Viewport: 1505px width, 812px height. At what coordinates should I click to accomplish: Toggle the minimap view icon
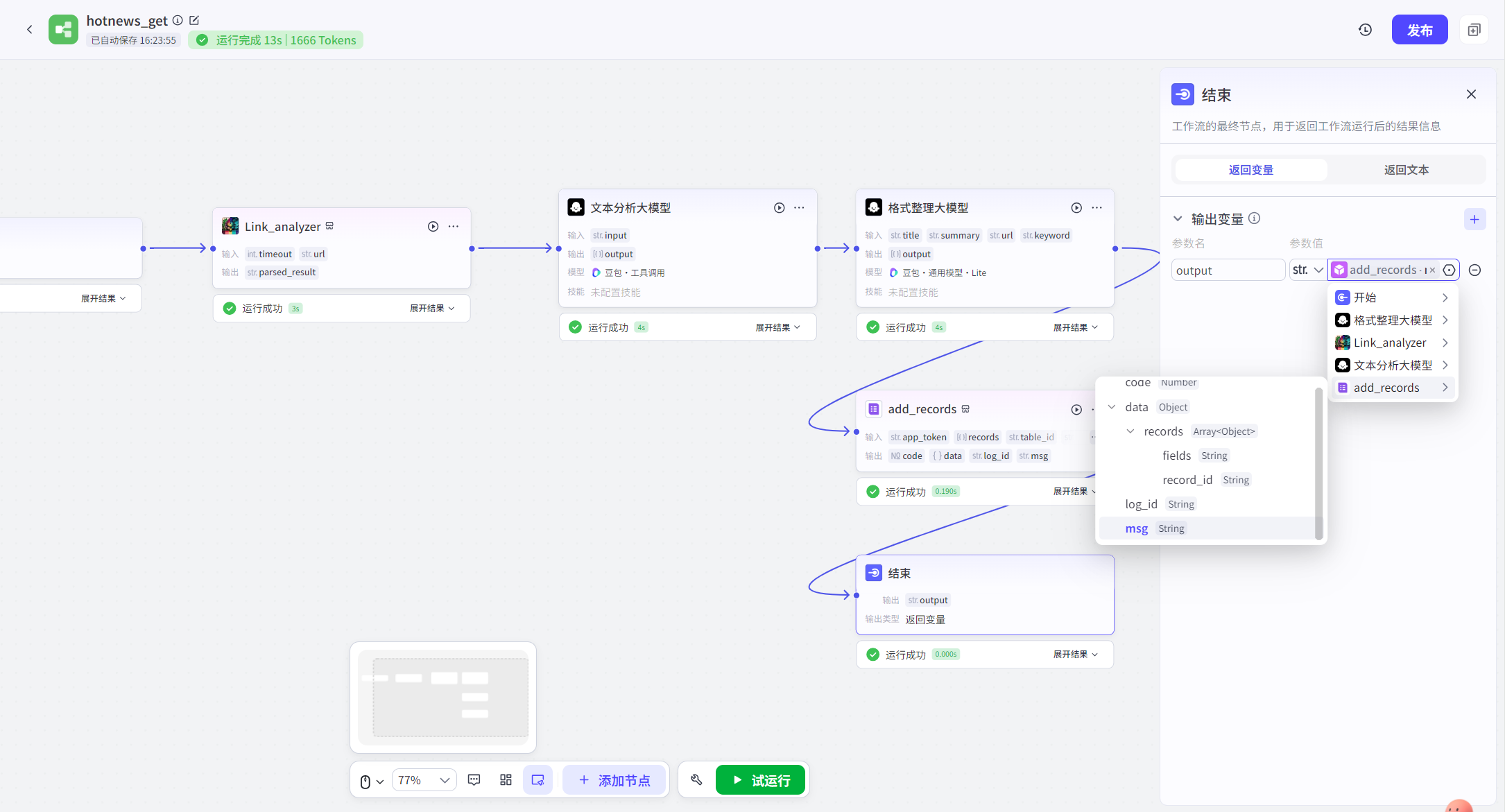tap(537, 780)
